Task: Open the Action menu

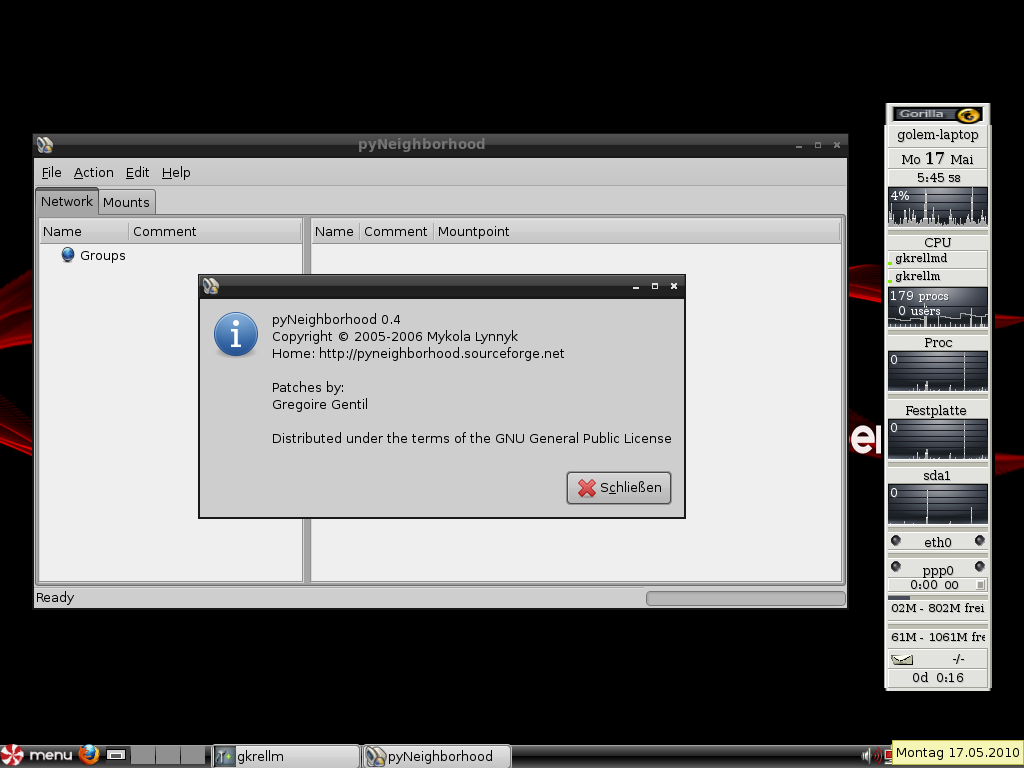Action: point(93,172)
